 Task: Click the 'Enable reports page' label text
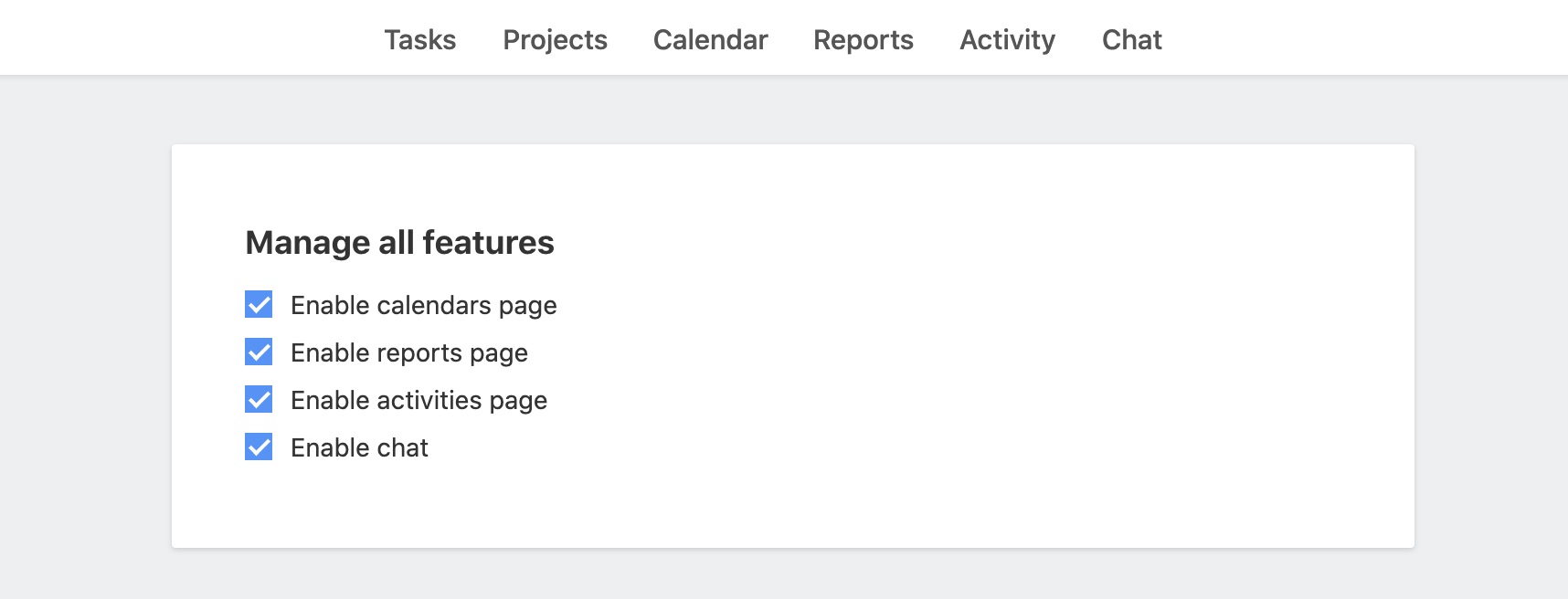pyautogui.click(x=408, y=353)
